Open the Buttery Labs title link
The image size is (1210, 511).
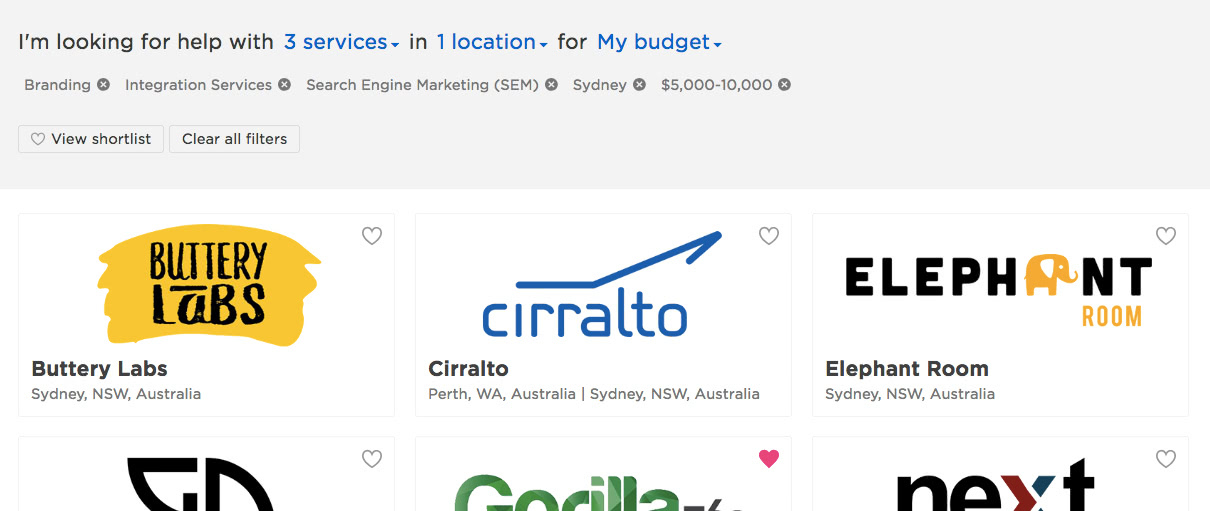pyautogui.click(x=100, y=368)
